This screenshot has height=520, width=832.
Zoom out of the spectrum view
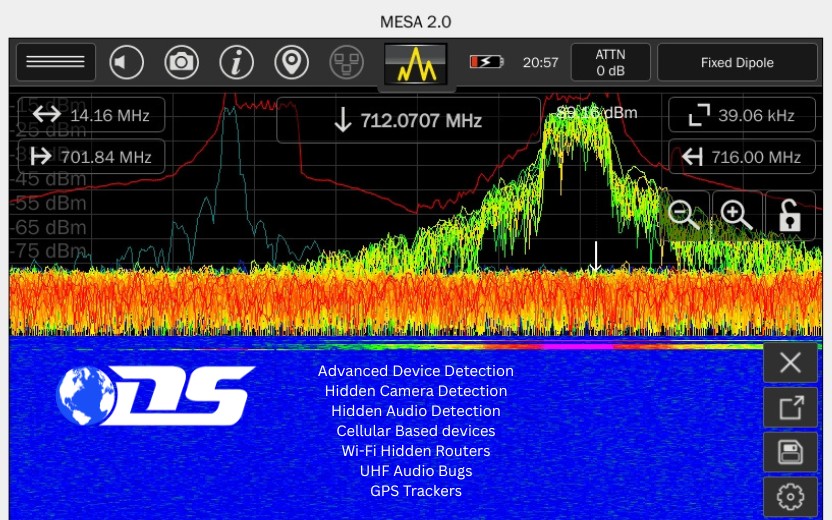(x=684, y=214)
